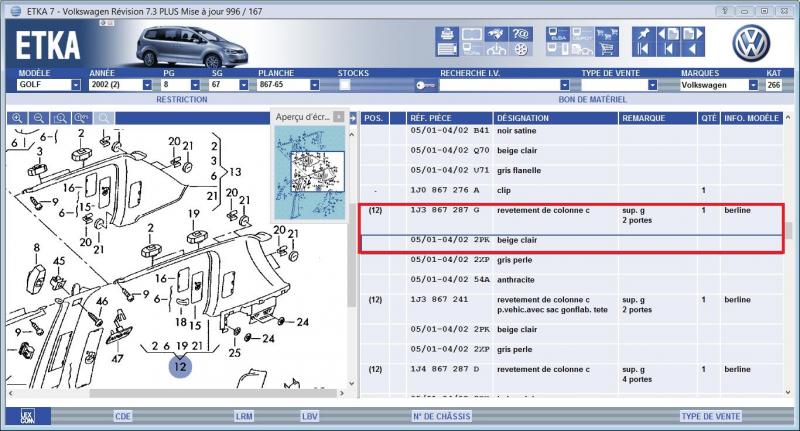Open the SG dropdown showing 67
The height and width of the screenshot is (431, 800).
tap(243, 85)
